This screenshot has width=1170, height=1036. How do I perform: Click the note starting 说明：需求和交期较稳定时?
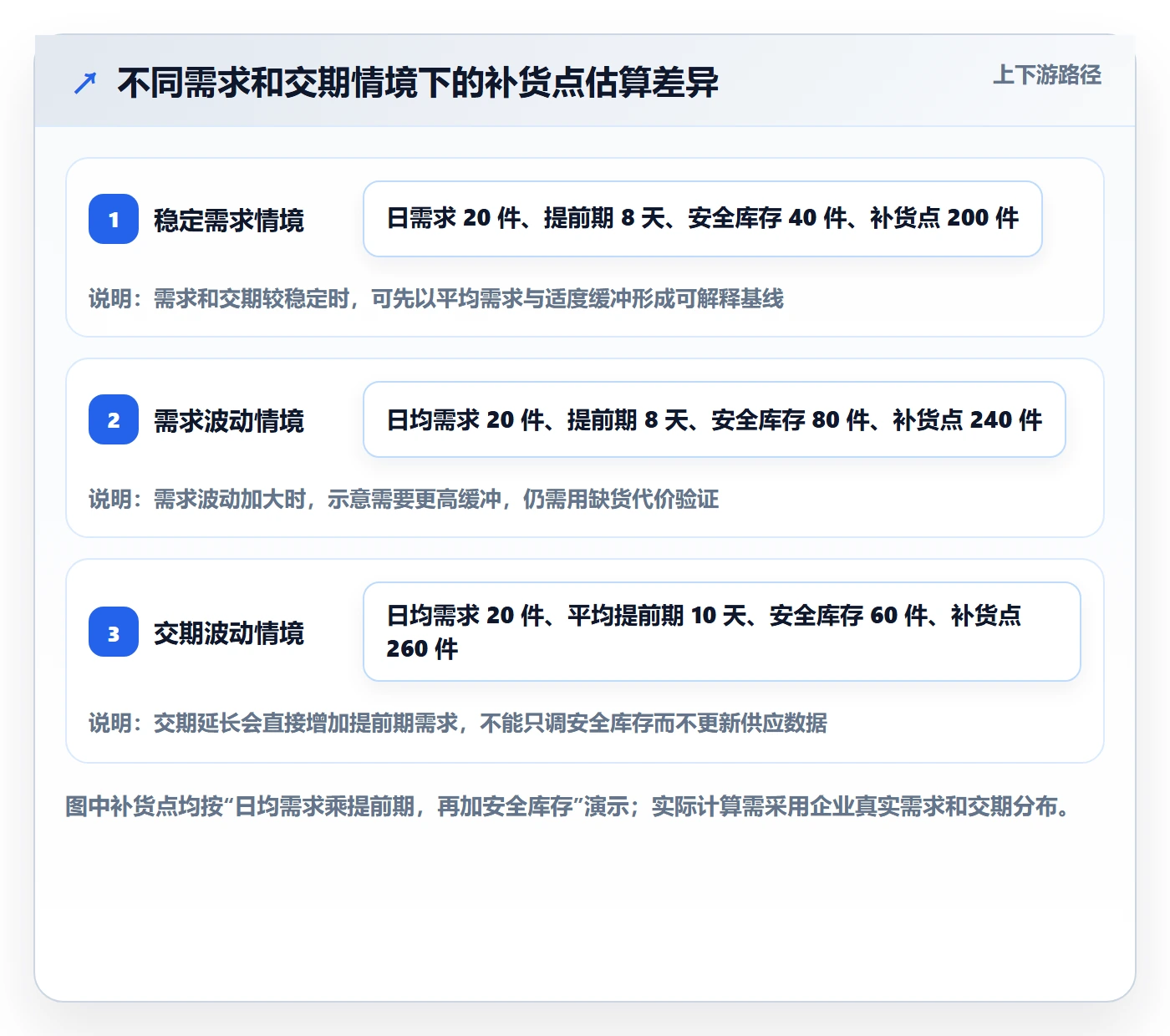(436, 298)
